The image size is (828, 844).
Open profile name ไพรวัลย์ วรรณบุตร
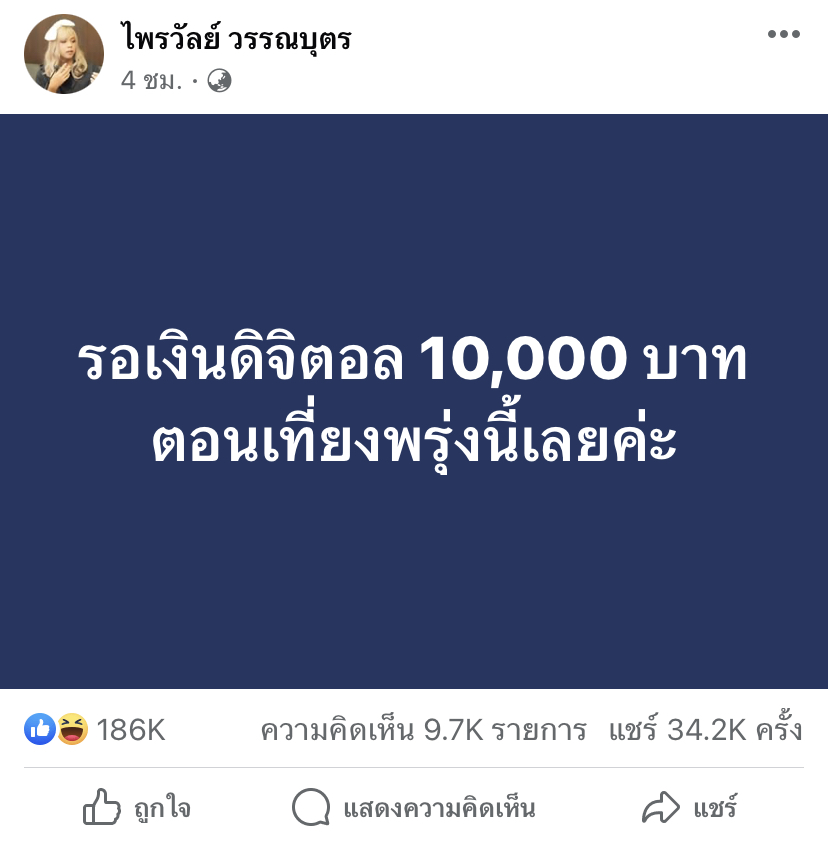(x=237, y=37)
